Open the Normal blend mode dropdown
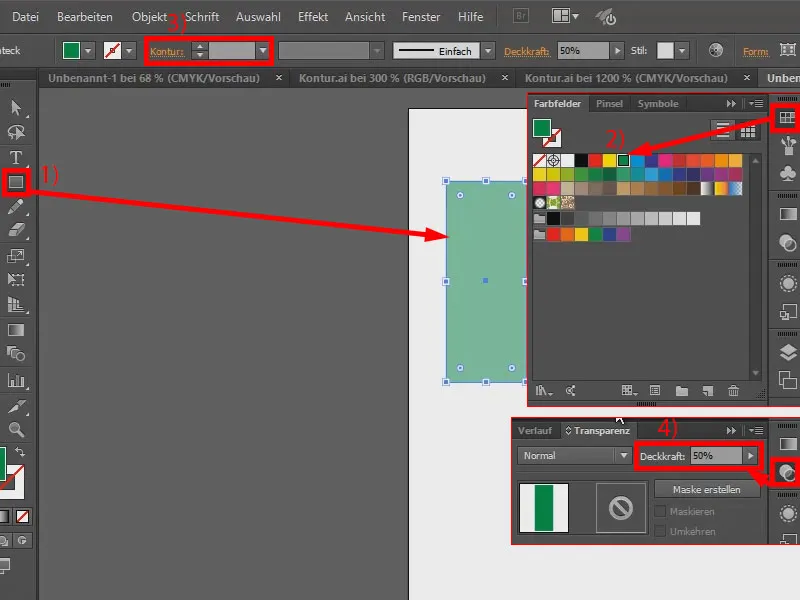The width and height of the screenshot is (800, 600). coord(623,456)
